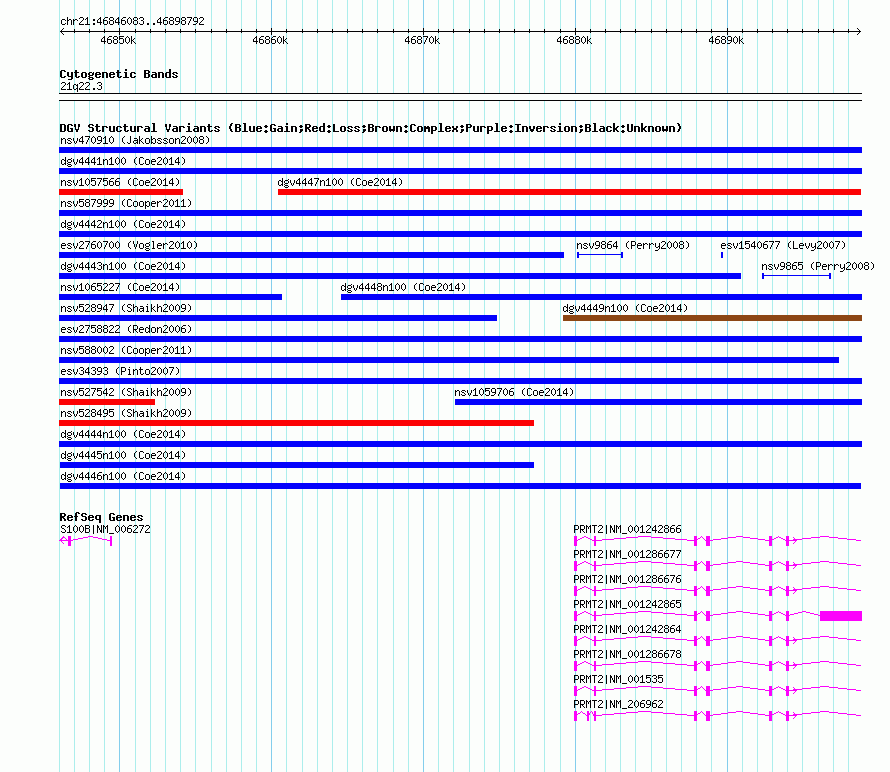Click the 21q22.3 band label

tap(81, 86)
